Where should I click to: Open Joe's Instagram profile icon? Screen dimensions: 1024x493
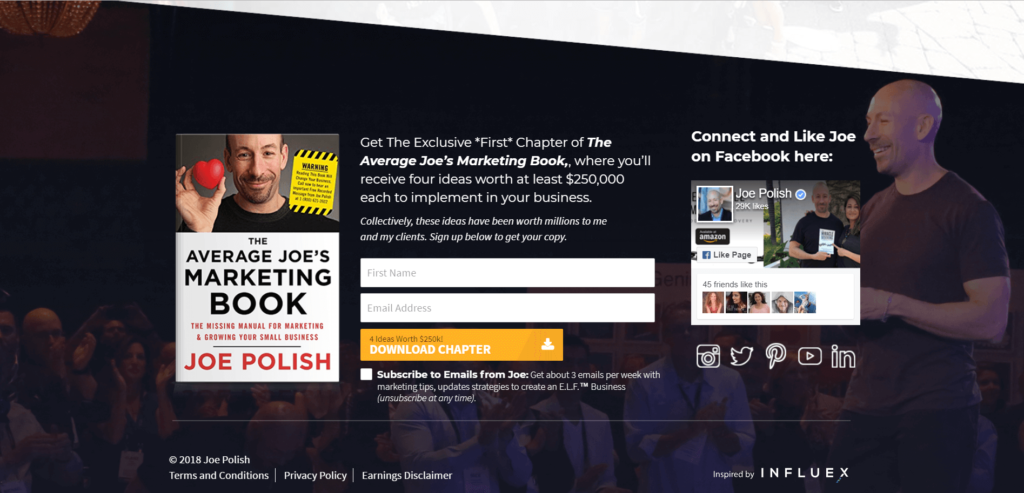[x=708, y=356]
